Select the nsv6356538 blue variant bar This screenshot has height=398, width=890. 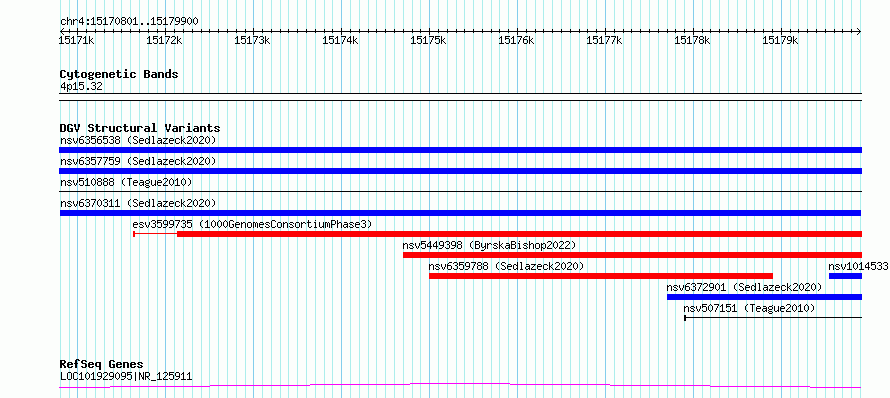click(x=460, y=150)
